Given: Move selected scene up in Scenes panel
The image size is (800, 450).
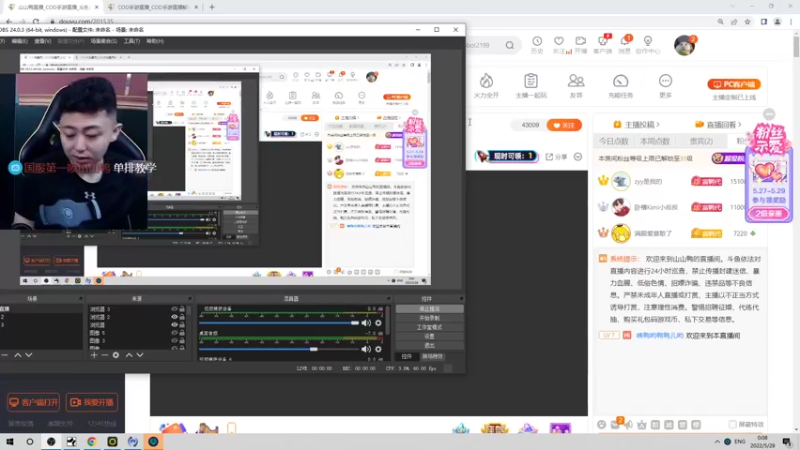Looking at the screenshot, I should 18,355.
